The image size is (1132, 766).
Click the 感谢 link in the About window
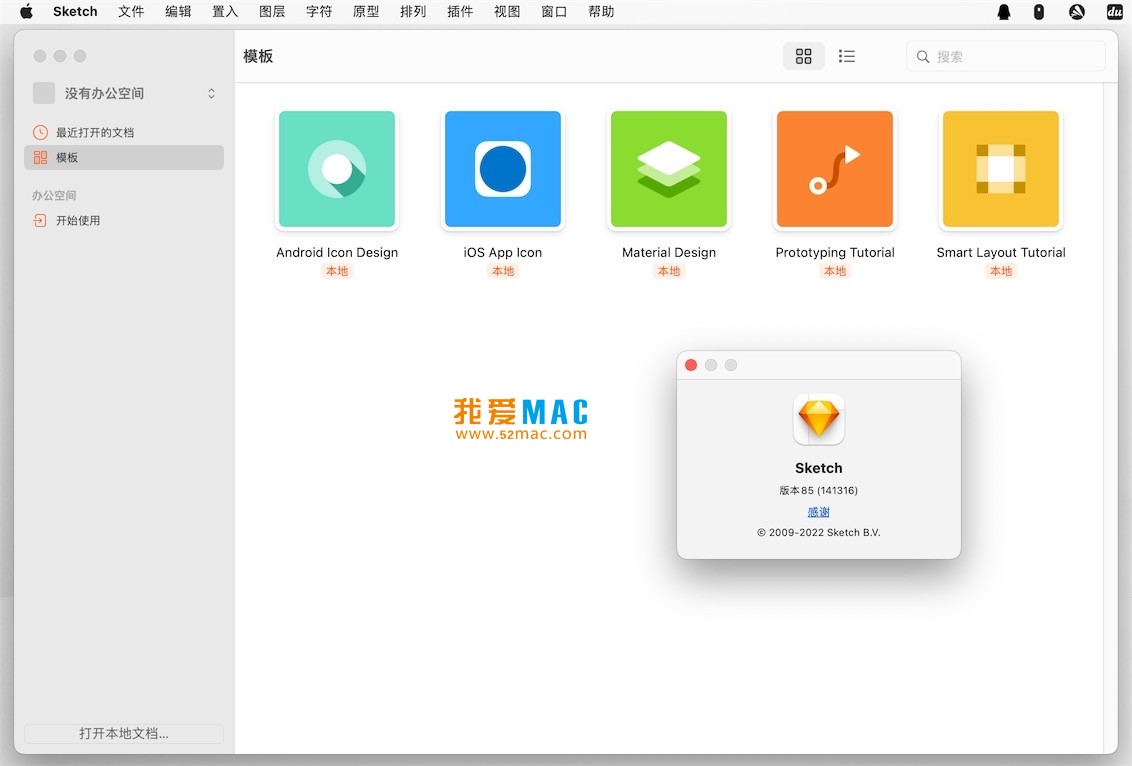[818, 511]
